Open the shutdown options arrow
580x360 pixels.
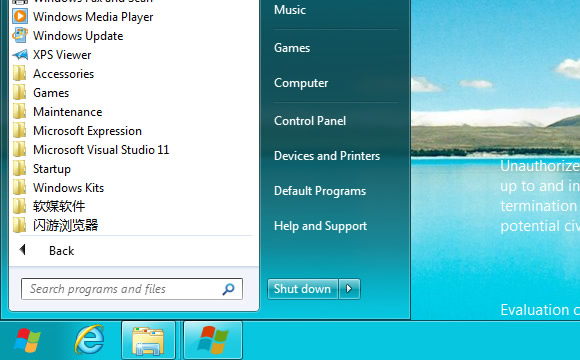(x=349, y=289)
